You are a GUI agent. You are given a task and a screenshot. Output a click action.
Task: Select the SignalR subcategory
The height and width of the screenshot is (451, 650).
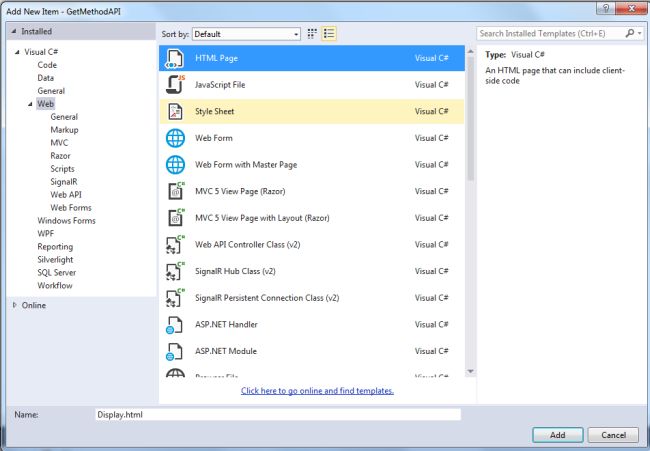point(64,182)
